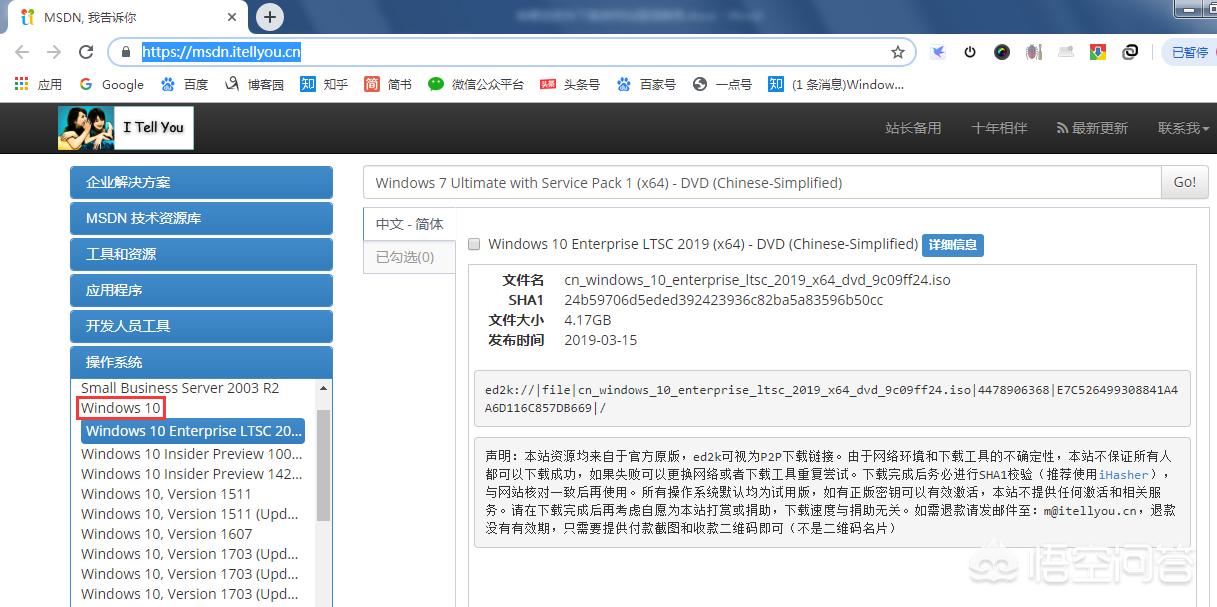Click the file size 4.17GB

(x=587, y=320)
